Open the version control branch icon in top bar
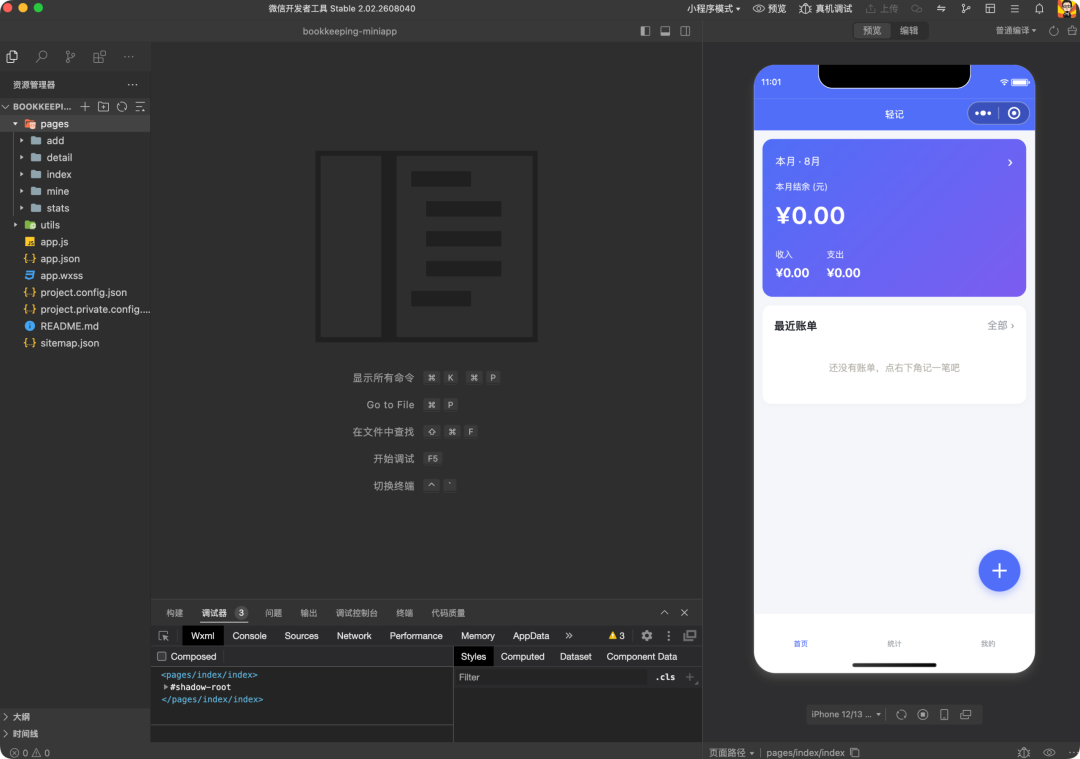This screenshot has height=759, width=1080. pos(966,9)
